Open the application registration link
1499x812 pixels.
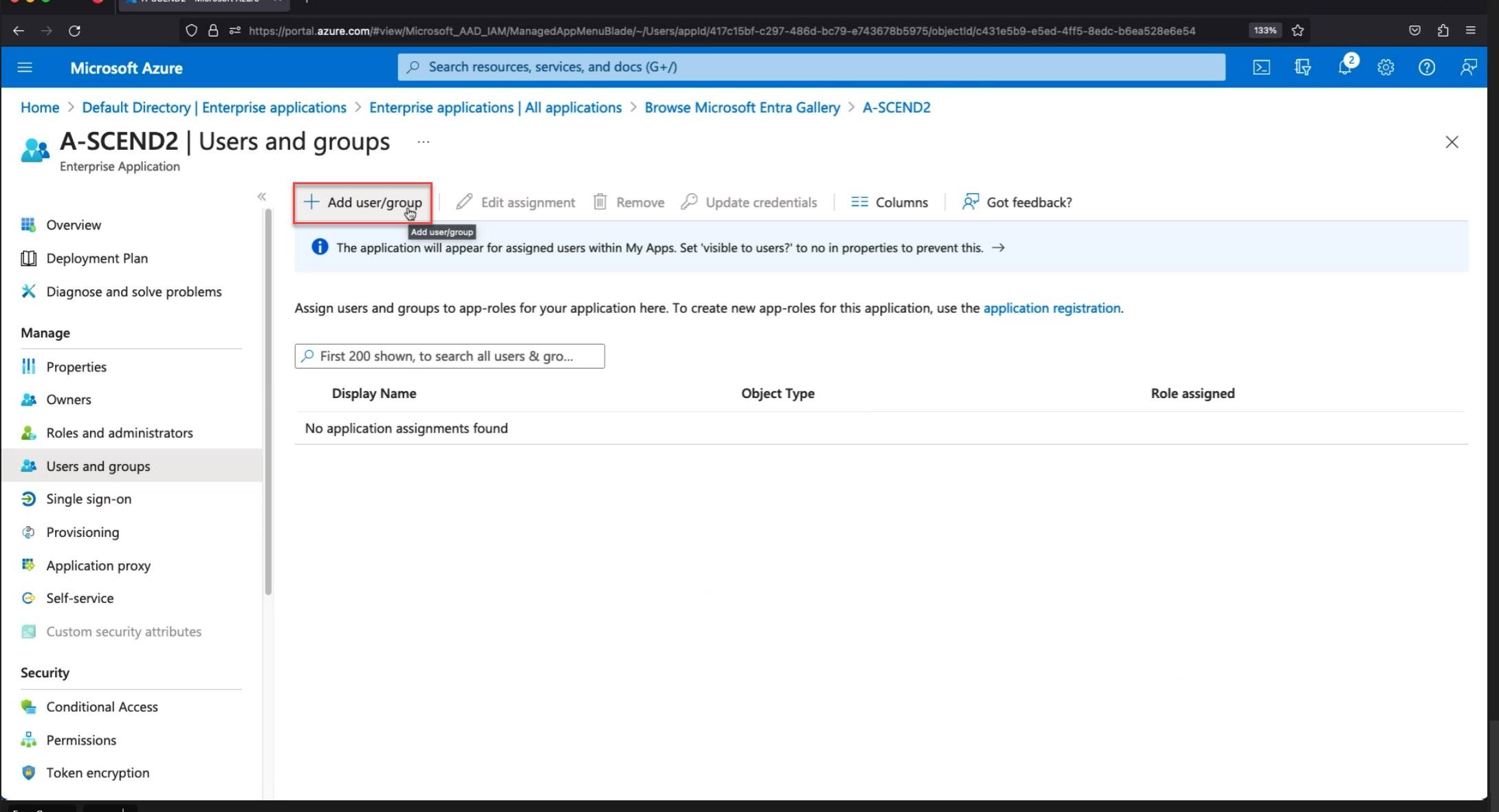pos(1051,308)
